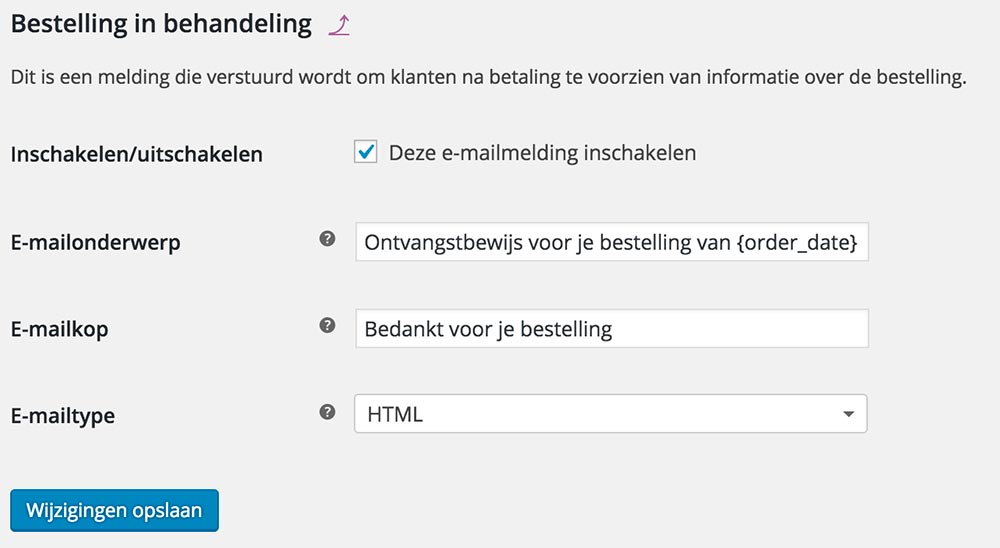Focus the E-mailonderwerp text field
Image resolution: width=1000 pixels, height=548 pixels.
(611, 242)
